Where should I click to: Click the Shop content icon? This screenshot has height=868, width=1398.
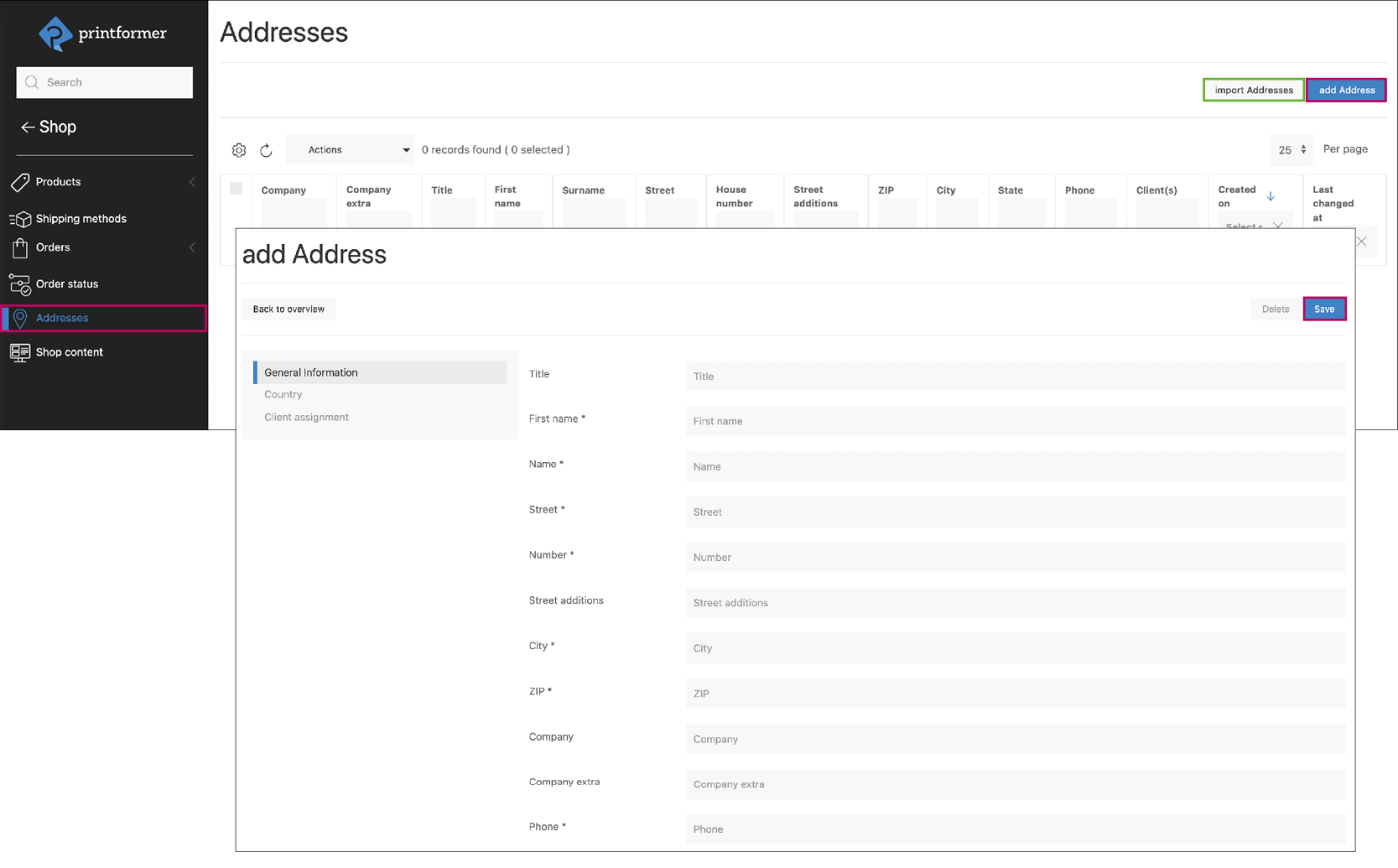(20, 352)
